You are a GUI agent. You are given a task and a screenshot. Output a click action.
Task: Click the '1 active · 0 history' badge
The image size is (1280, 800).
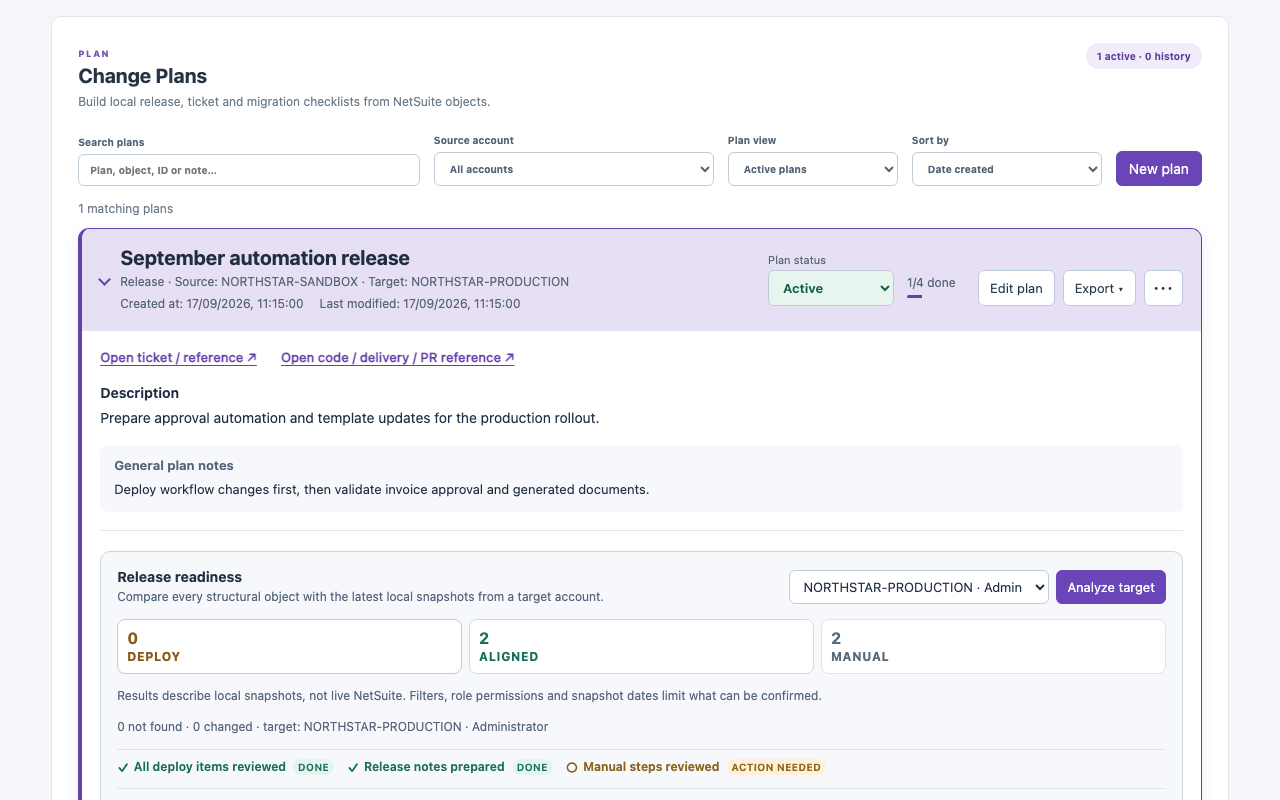tap(1144, 56)
